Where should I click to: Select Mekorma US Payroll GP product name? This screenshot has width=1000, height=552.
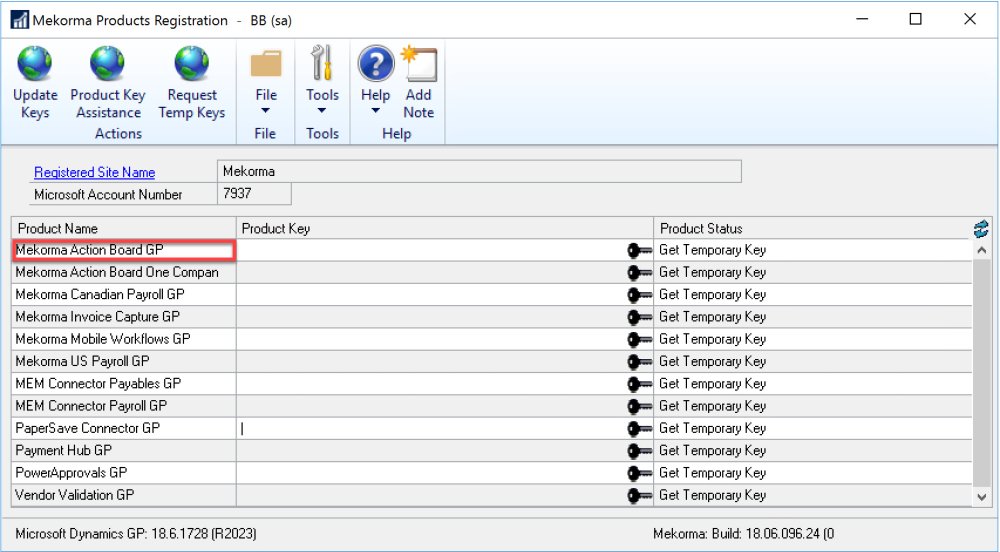point(82,361)
